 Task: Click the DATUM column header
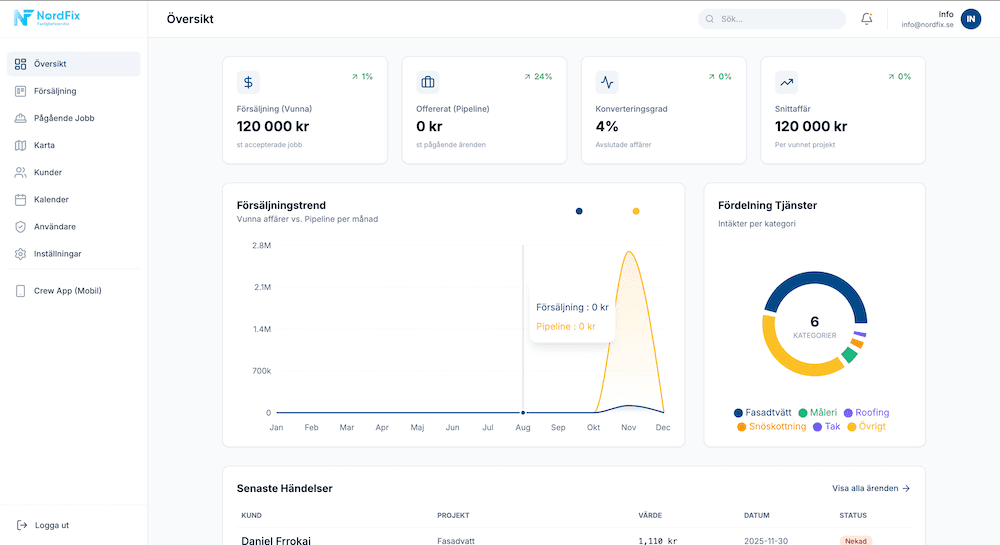click(x=756, y=515)
